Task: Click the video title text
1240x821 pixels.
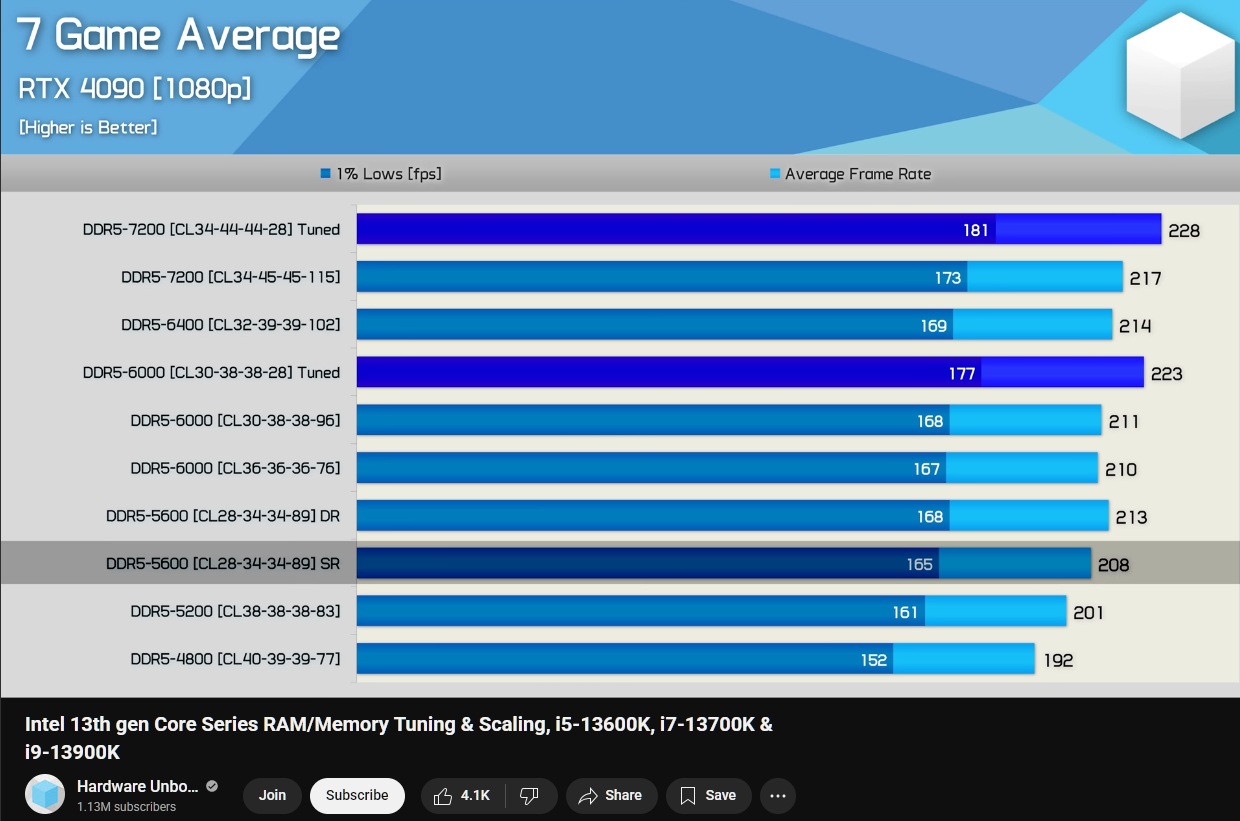Action: (399, 738)
